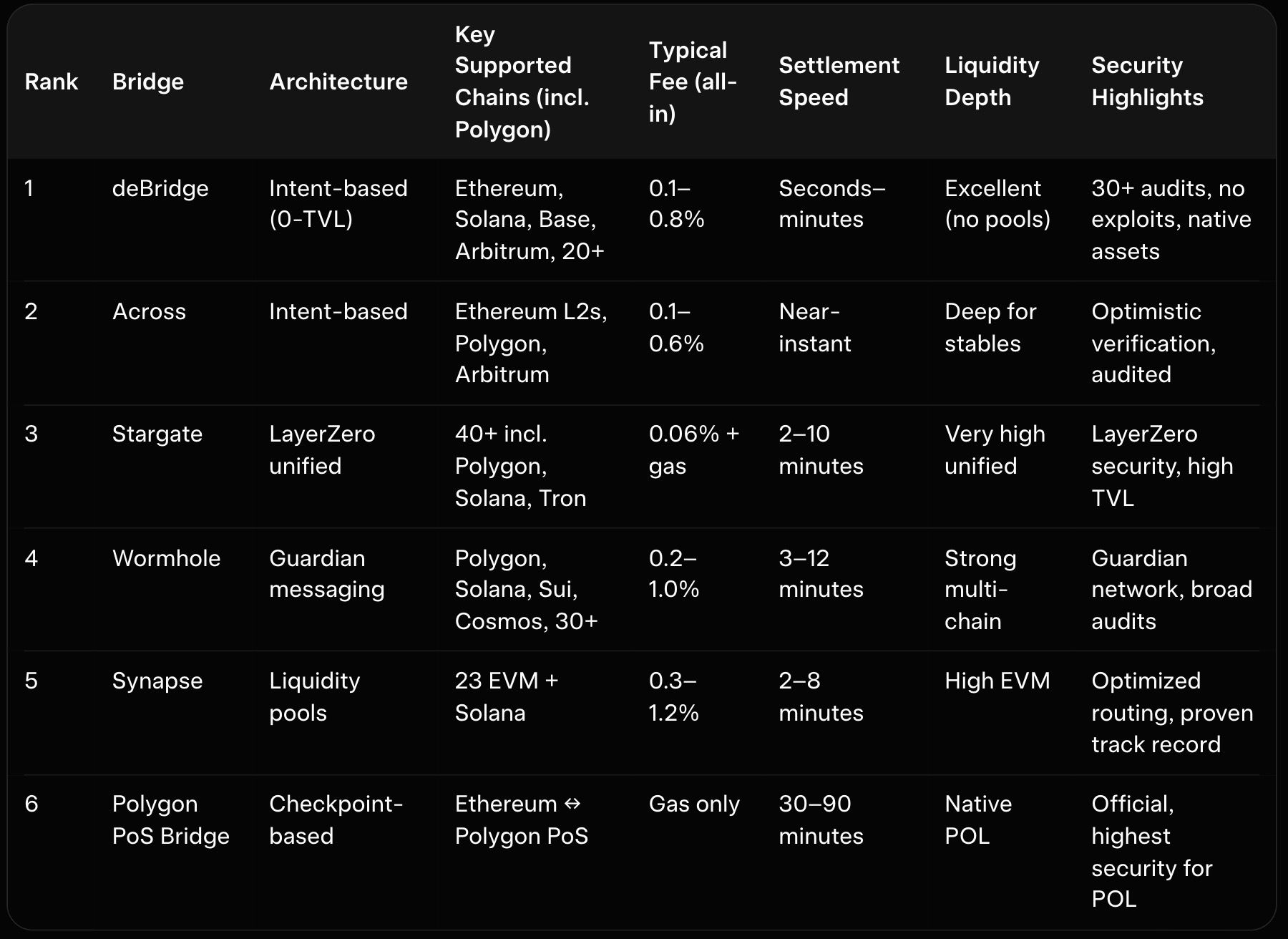Image resolution: width=1288 pixels, height=939 pixels.
Task: Click the "Guardian messaging" architecture cell
Action: [326, 573]
